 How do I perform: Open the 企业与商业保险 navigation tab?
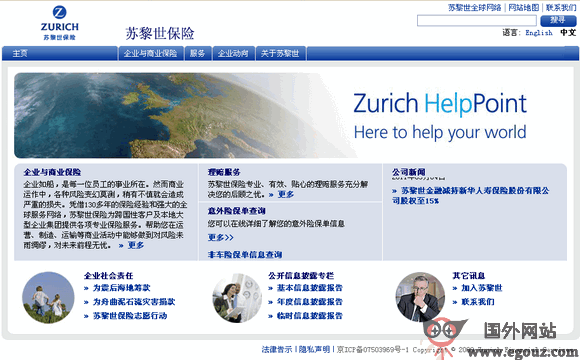pyautogui.click(x=151, y=53)
